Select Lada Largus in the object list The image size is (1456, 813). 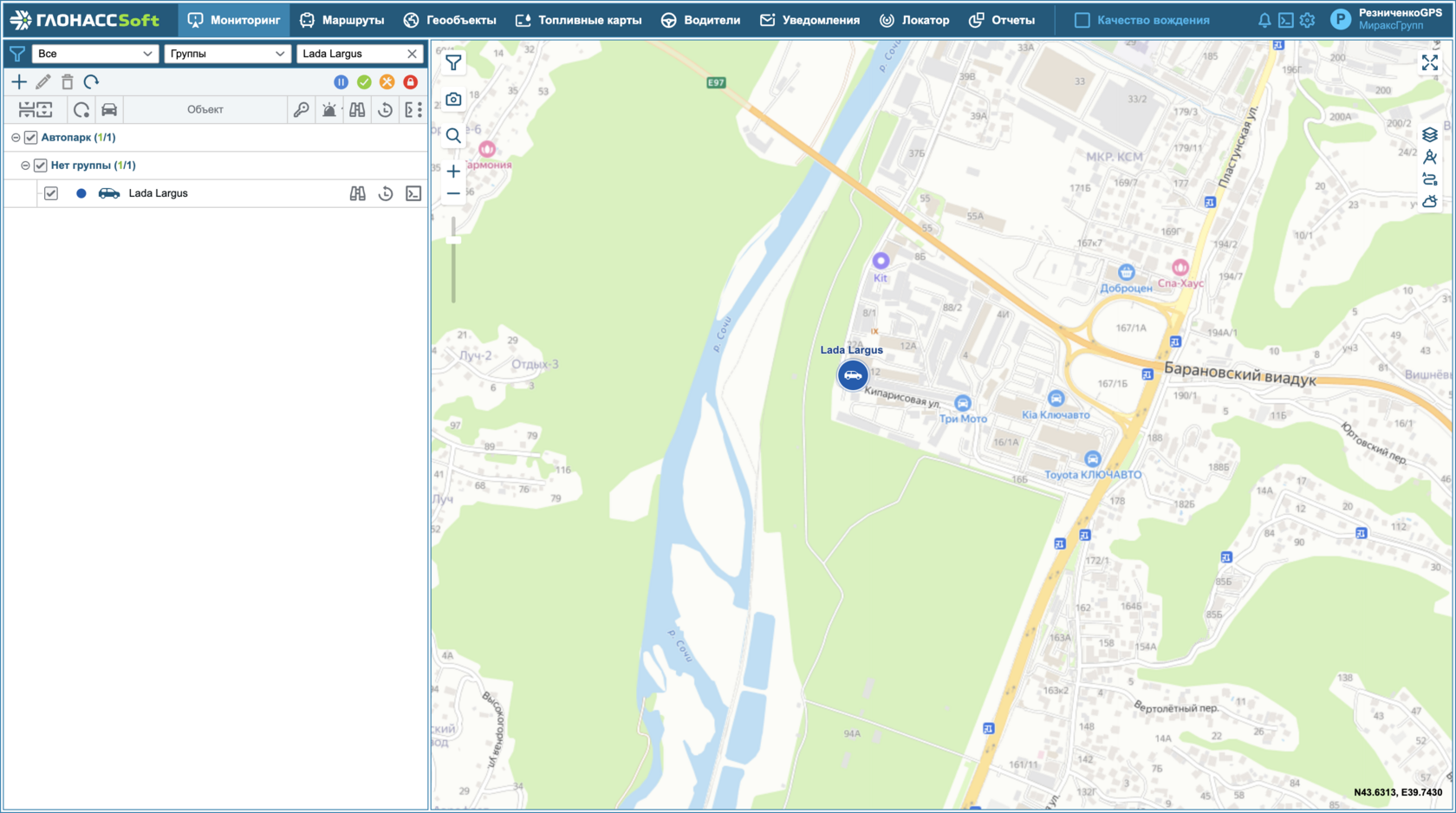(158, 193)
